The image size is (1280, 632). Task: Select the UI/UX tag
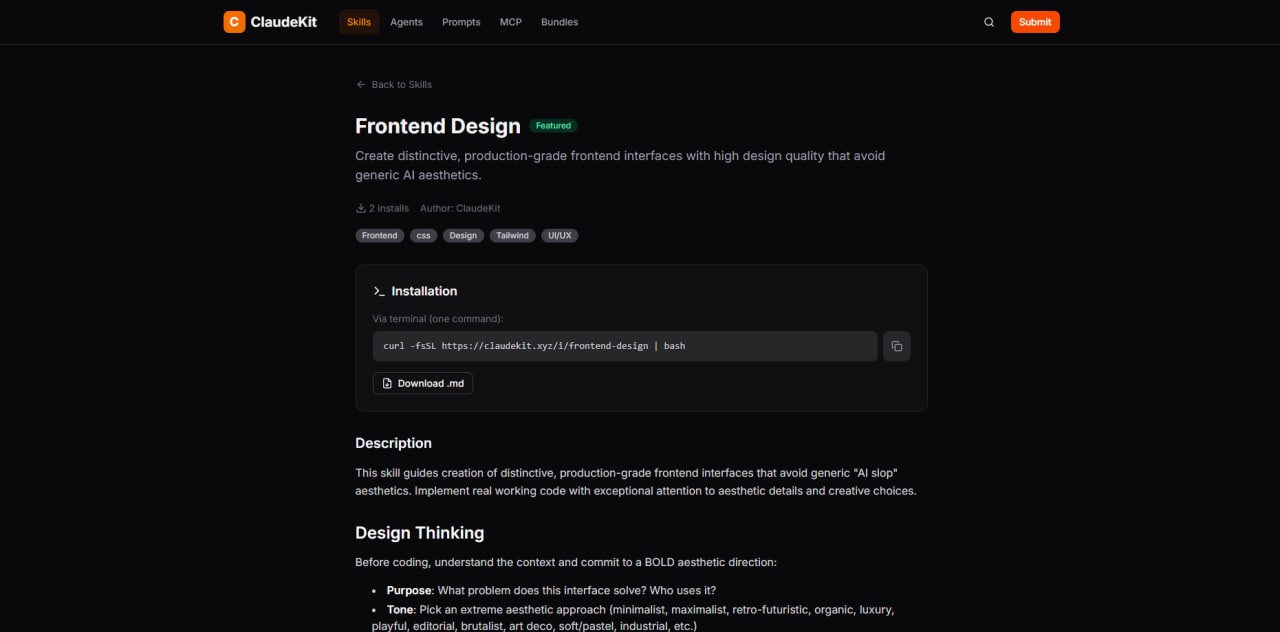[559, 235]
